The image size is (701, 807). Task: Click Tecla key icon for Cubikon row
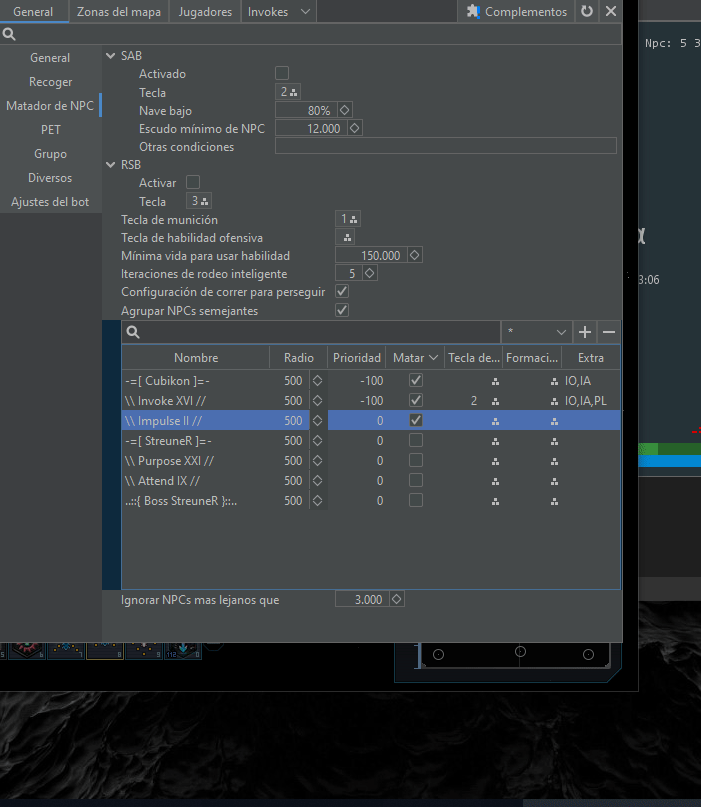pos(494,381)
